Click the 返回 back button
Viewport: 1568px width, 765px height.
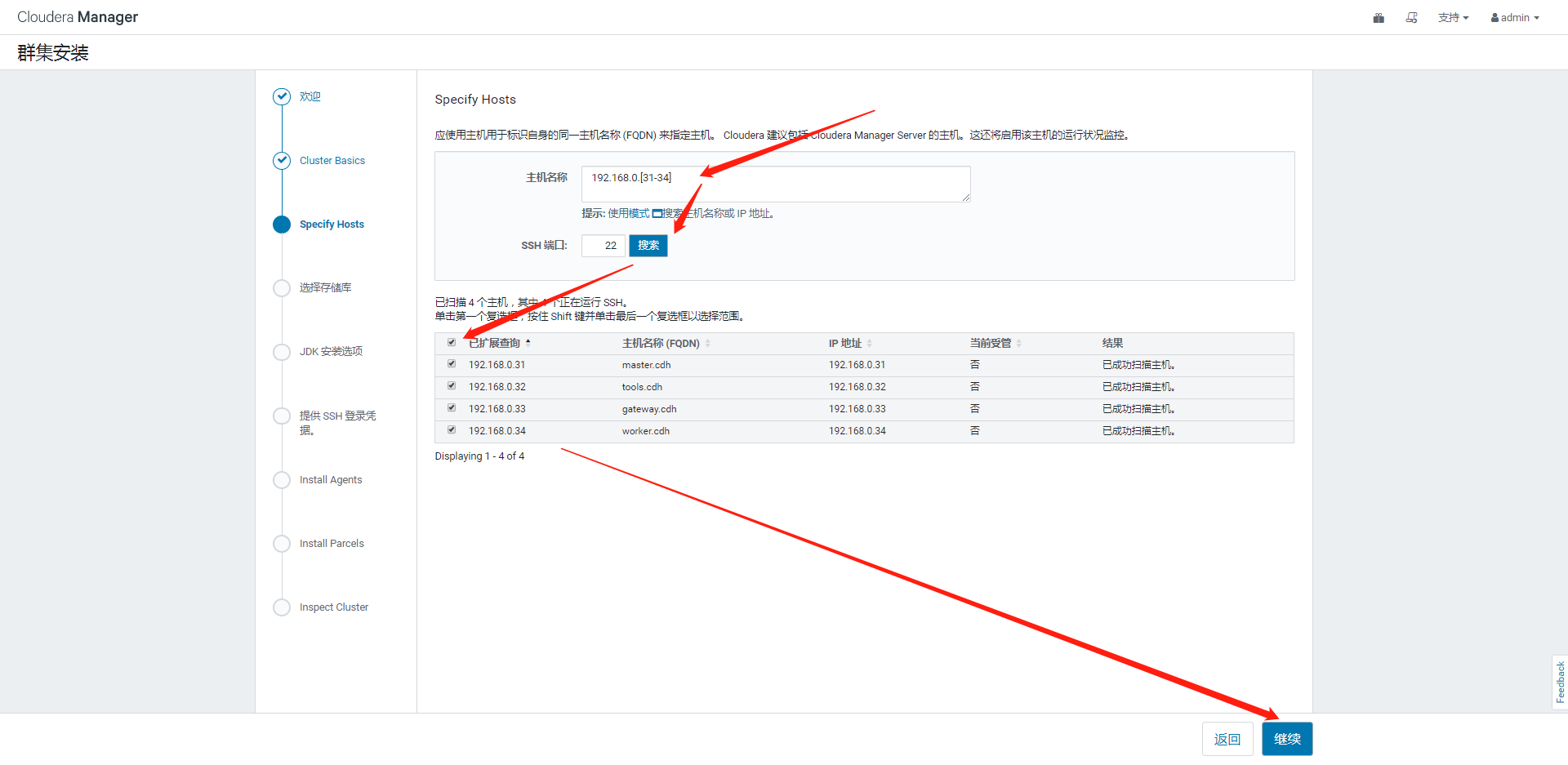point(1227,739)
